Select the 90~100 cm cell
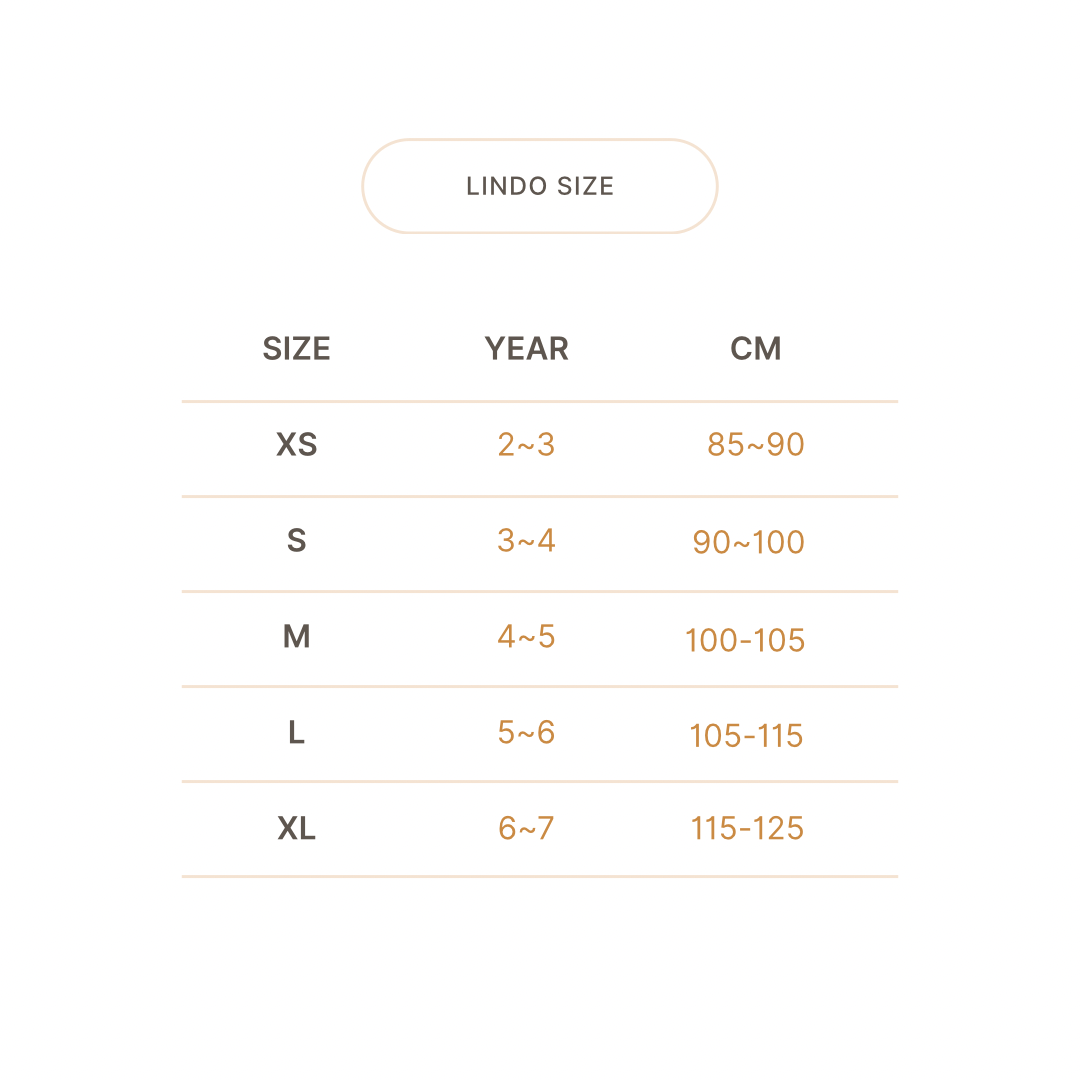 point(748,542)
